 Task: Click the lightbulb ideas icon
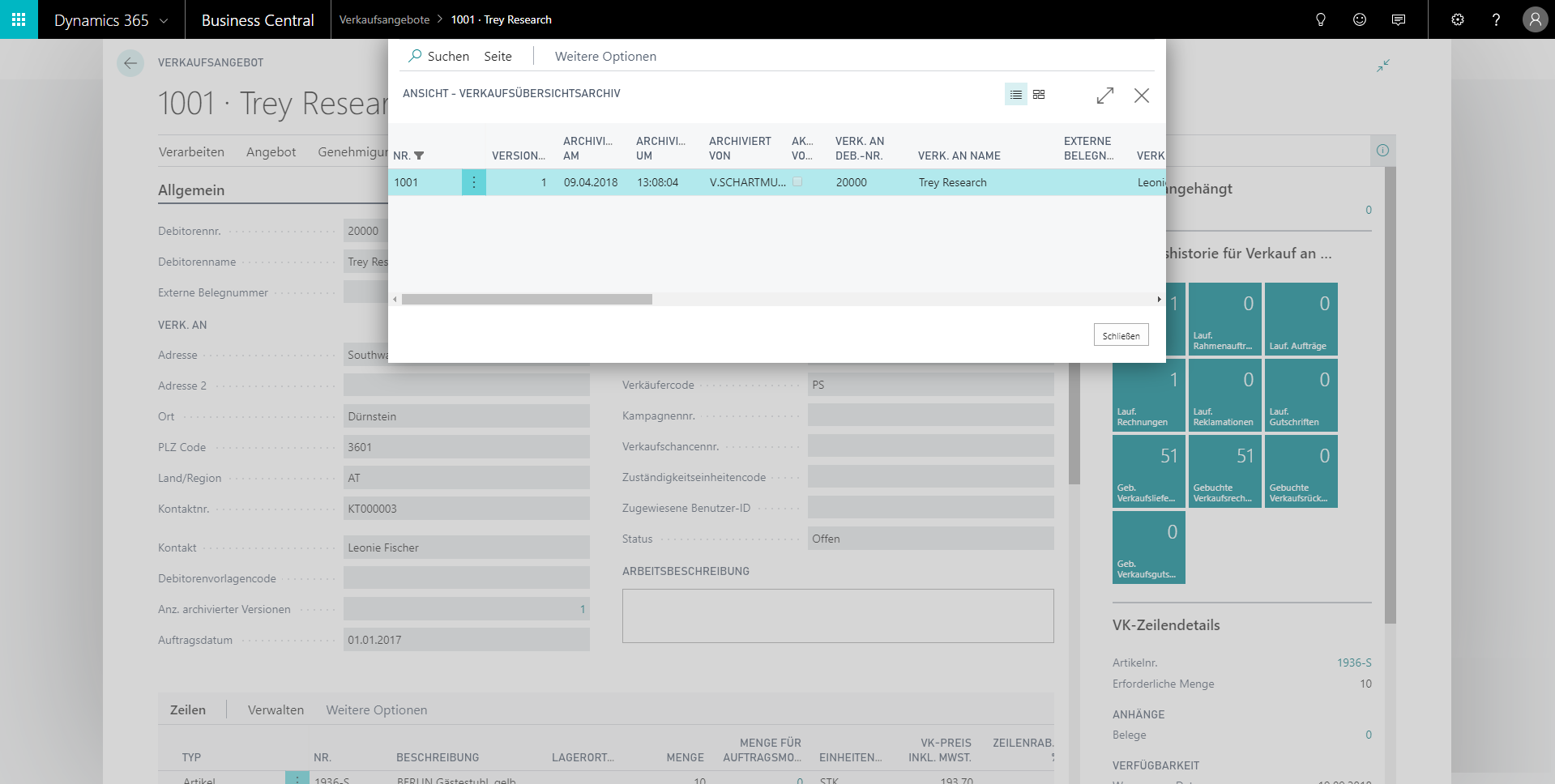[1320, 19]
